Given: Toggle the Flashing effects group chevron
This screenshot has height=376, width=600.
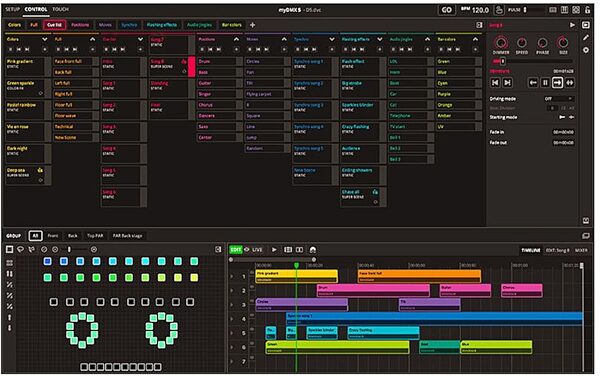Looking at the screenshot, I should (380, 39).
